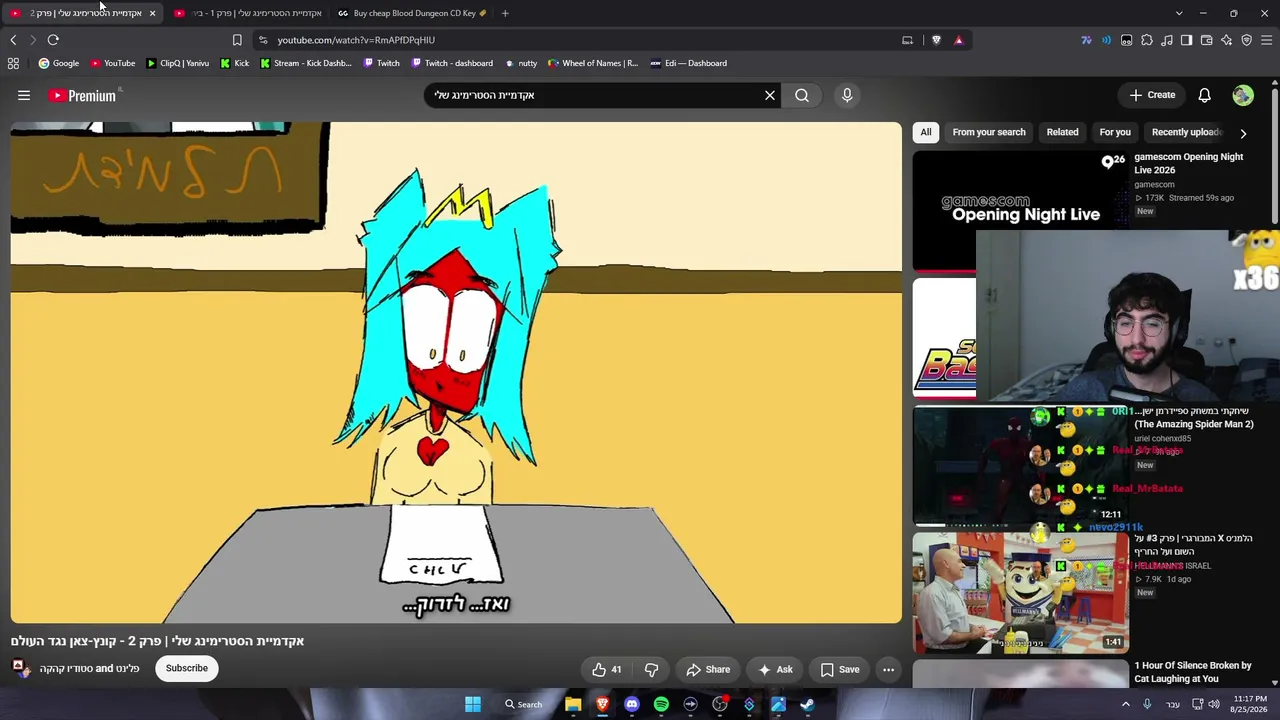
Task: Reload the page in the browser
Action: click(x=53, y=40)
